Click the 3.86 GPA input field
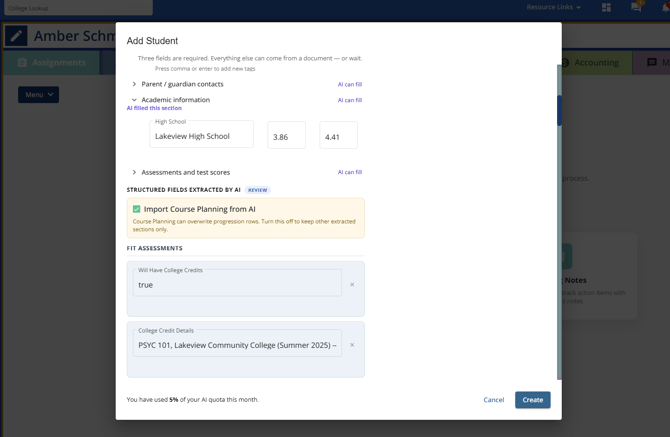This screenshot has width=670, height=437. [286, 135]
